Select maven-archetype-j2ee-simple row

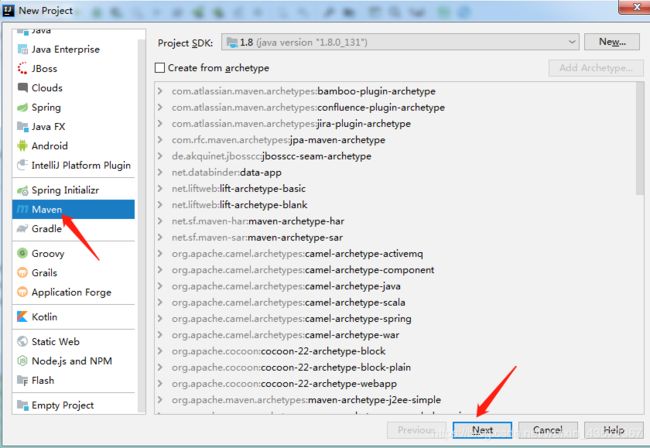pyautogui.click(x=395, y=400)
